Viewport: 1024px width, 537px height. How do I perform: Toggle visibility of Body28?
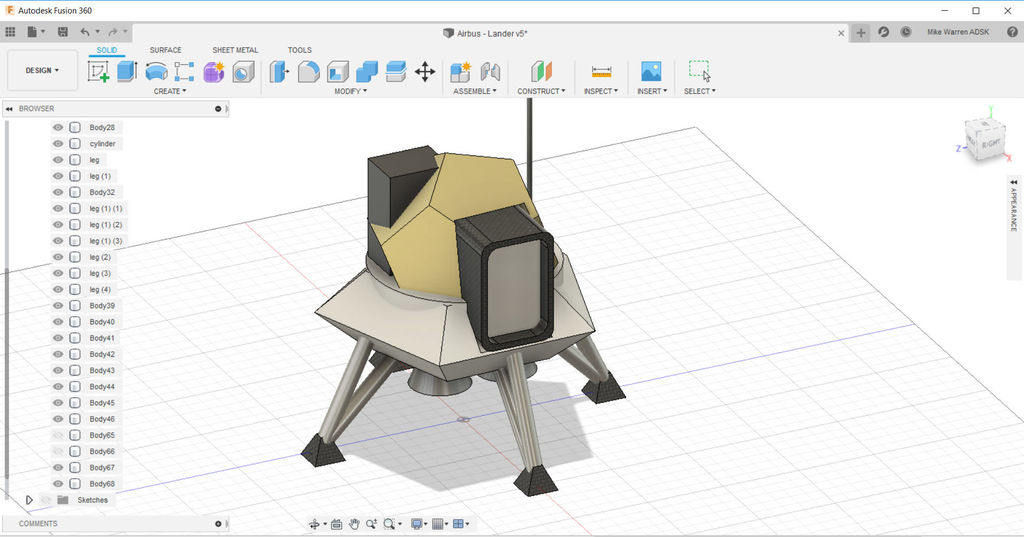click(x=58, y=127)
